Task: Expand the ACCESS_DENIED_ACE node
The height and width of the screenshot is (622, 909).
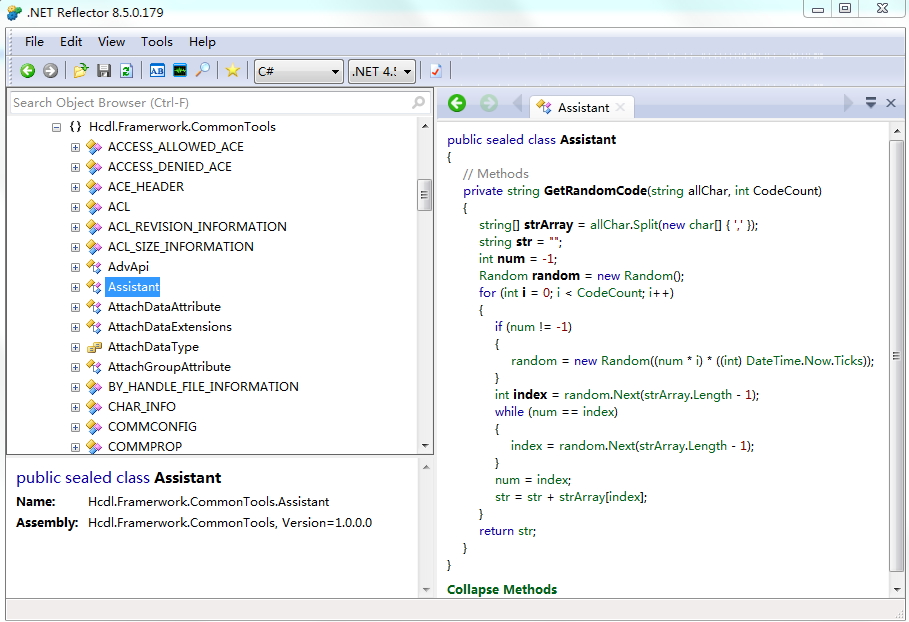Action: point(75,167)
